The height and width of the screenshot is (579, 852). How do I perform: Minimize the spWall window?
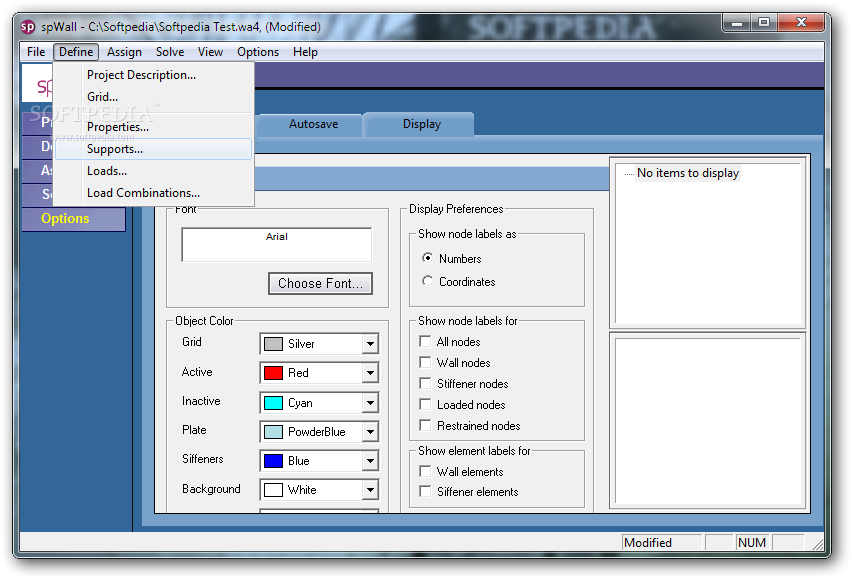pos(737,23)
